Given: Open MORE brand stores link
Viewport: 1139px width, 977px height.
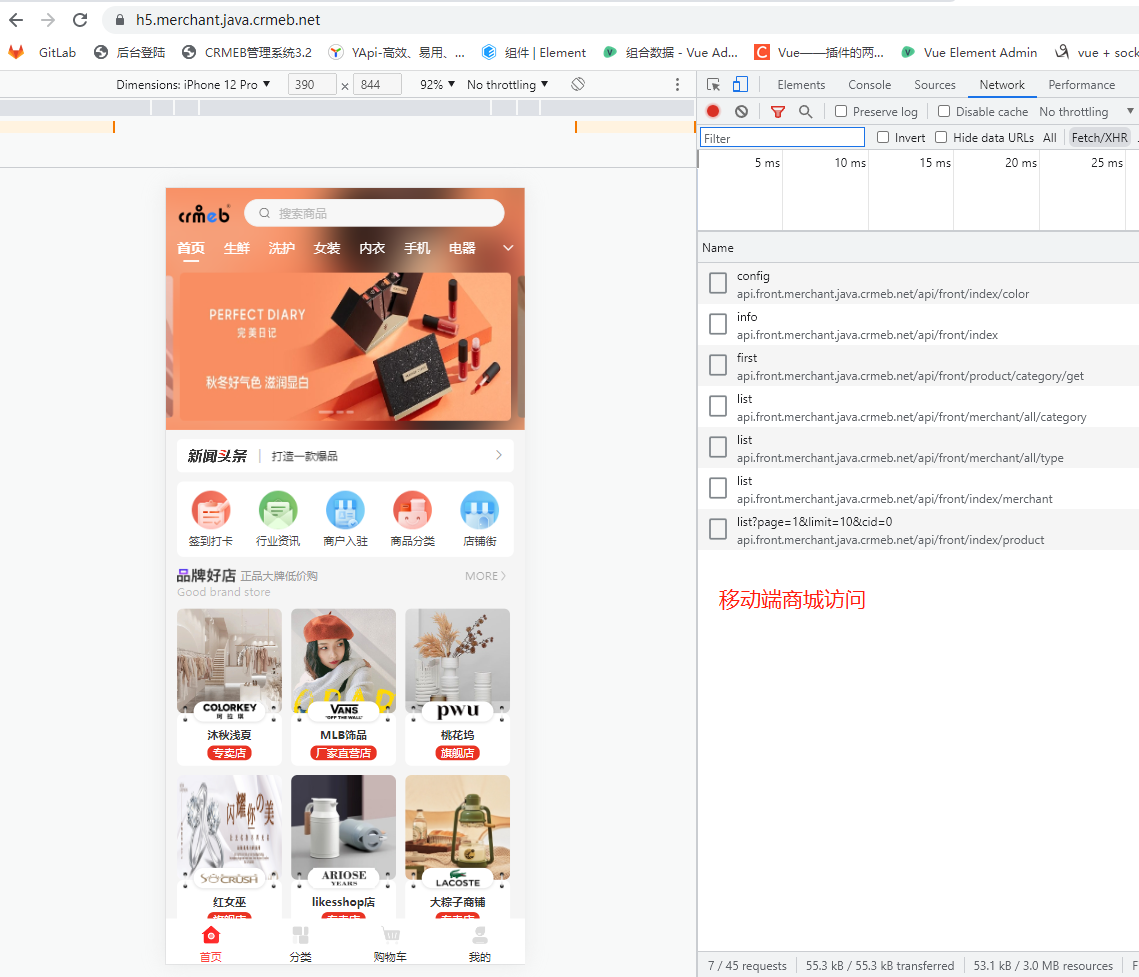Looking at the screenshot, I should 485,575.
